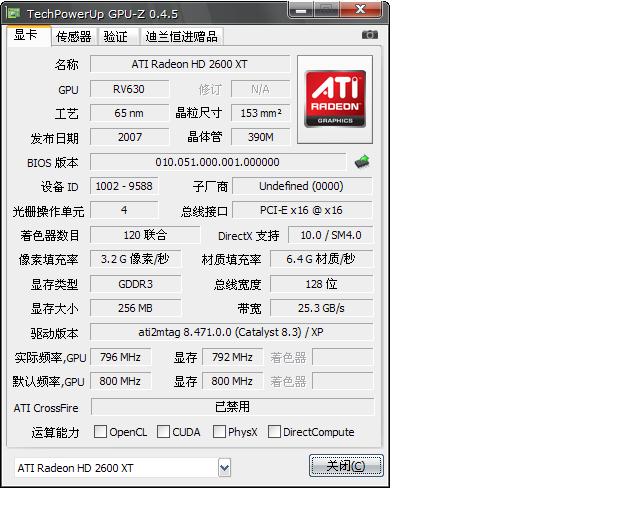Expand the ATI Radeon HD 2600 XT dropdown
The height and width of the screenshot is (512, 640).
coord(224,467)
